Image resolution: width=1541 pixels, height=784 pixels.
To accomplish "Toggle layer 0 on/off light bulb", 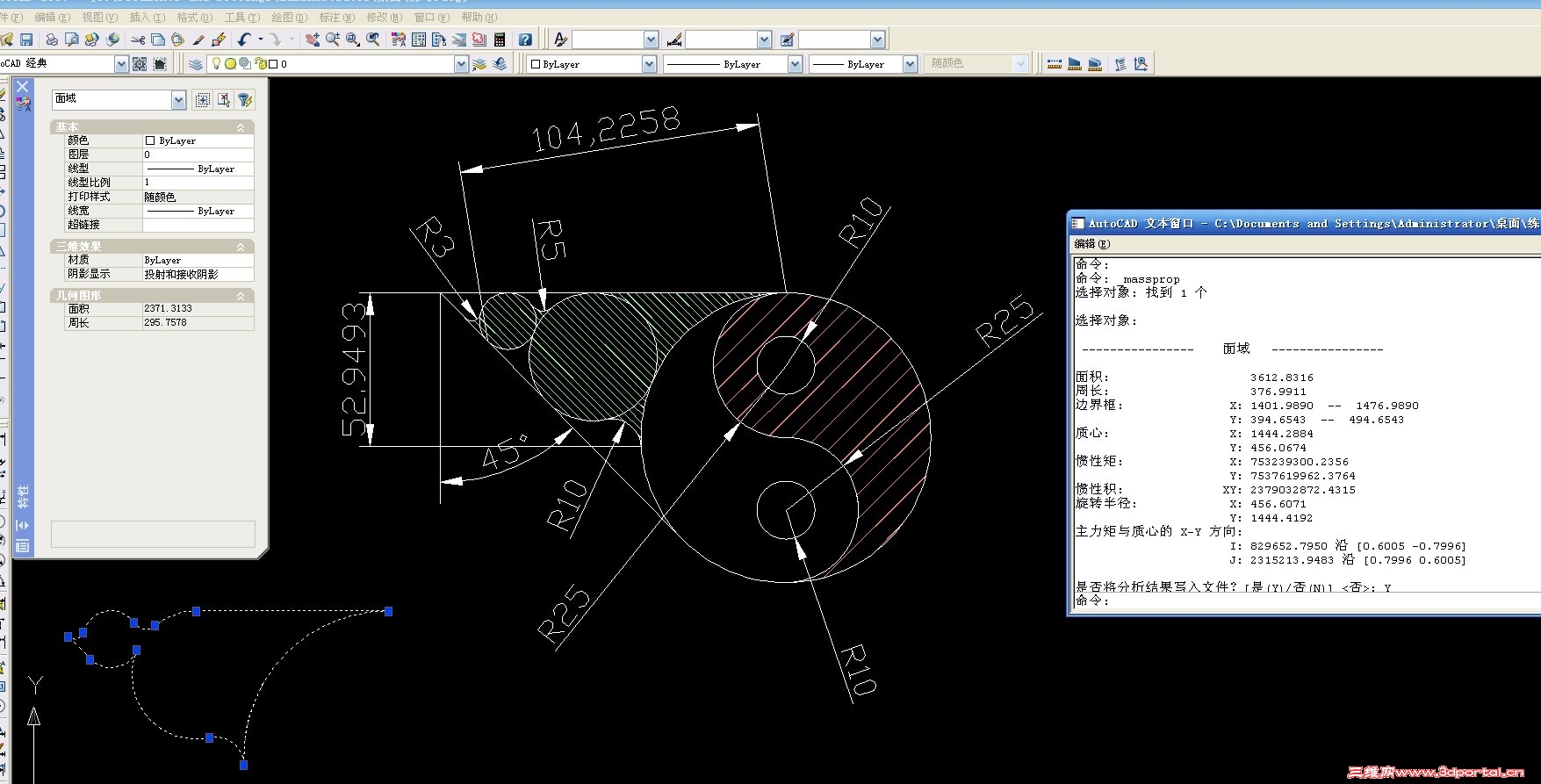I will click(x=217, y=64).
